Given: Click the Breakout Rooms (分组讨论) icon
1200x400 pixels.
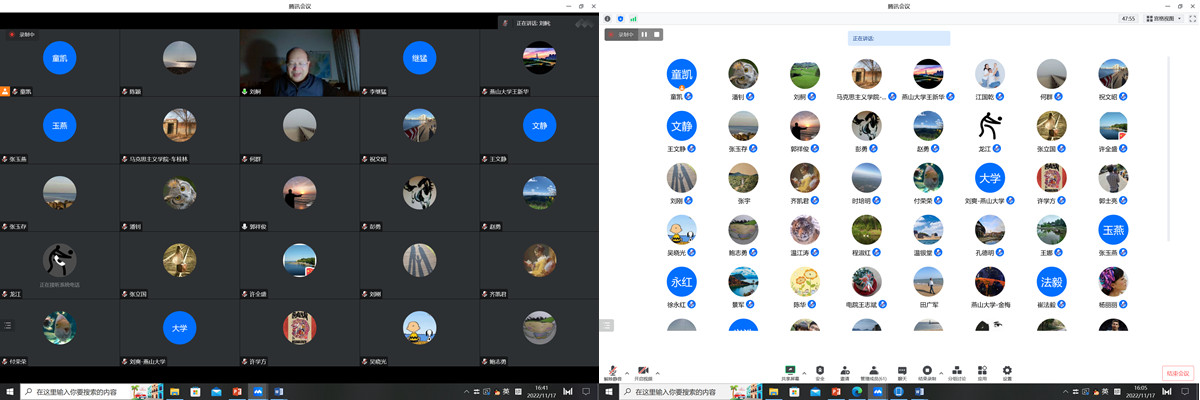Looking at the screenshot, I should (955, 371).
